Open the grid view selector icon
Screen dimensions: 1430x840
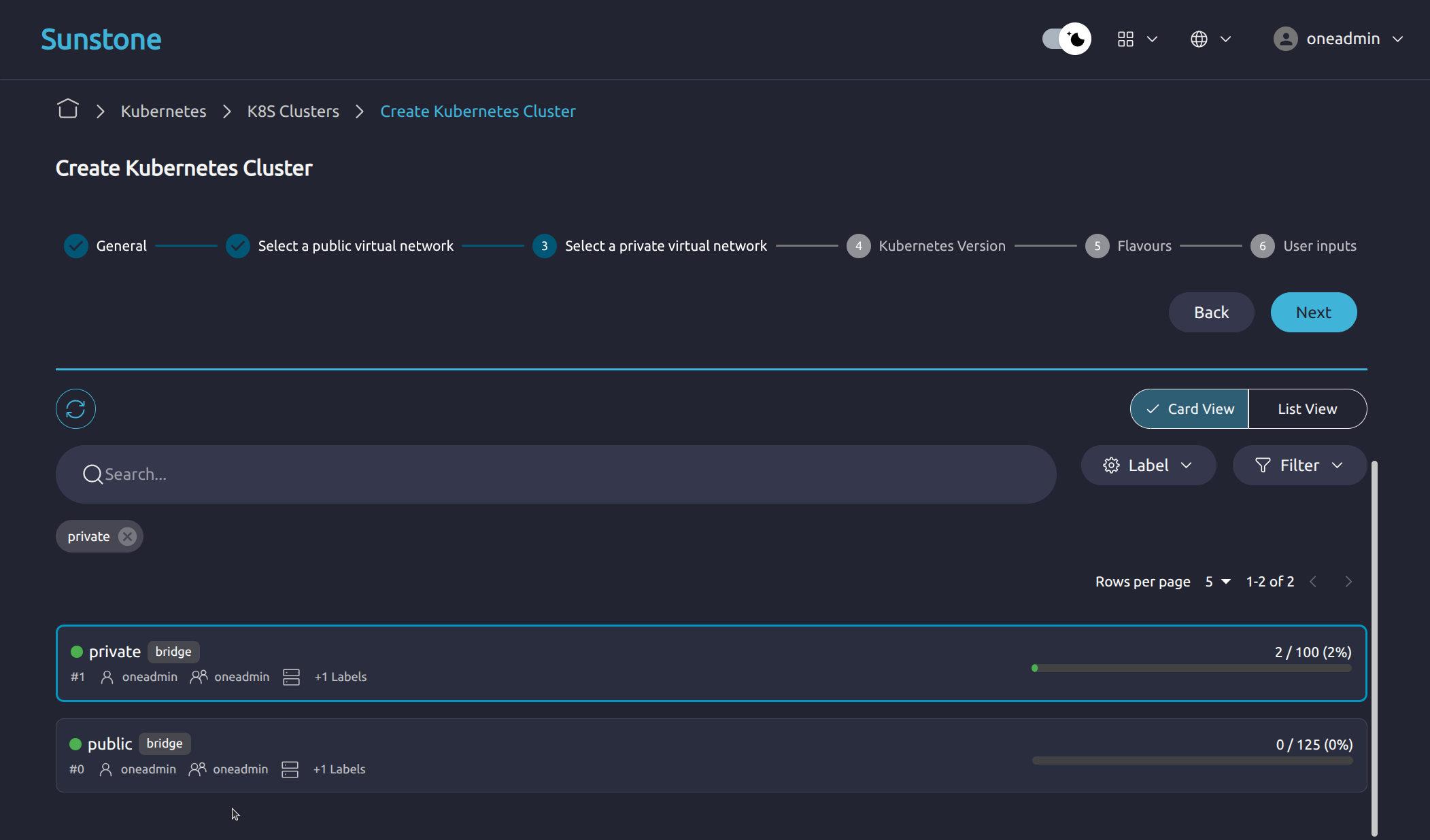tap(1125, 39)
